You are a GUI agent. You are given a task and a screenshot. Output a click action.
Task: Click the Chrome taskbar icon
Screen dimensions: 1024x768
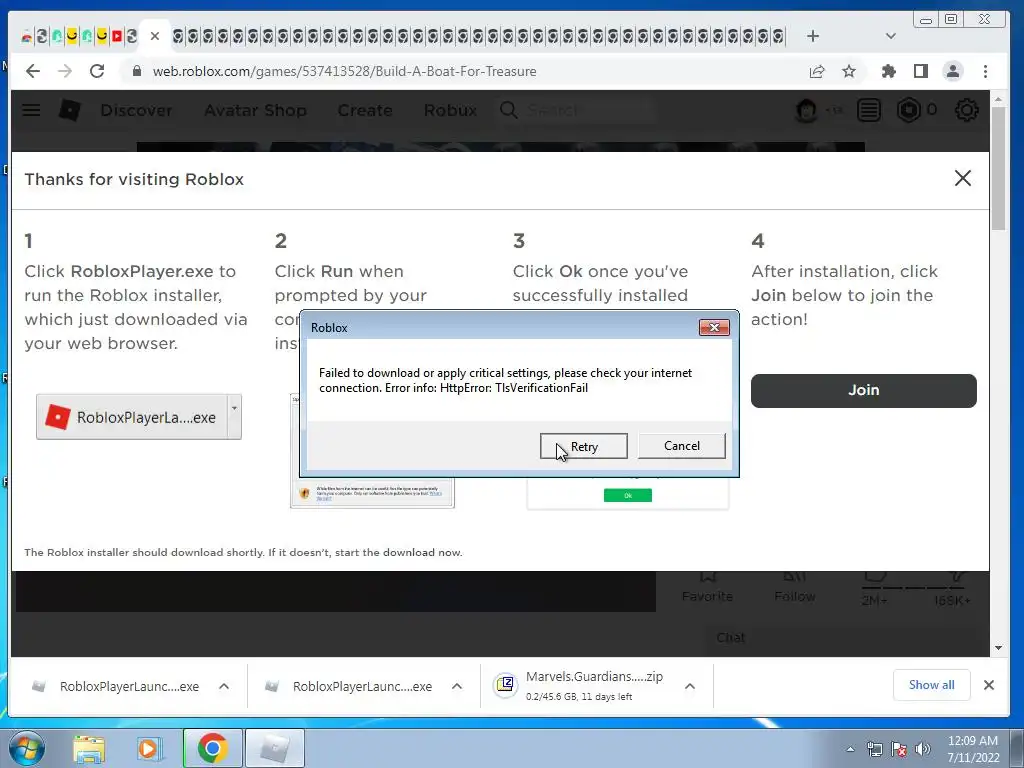(213, 748)
